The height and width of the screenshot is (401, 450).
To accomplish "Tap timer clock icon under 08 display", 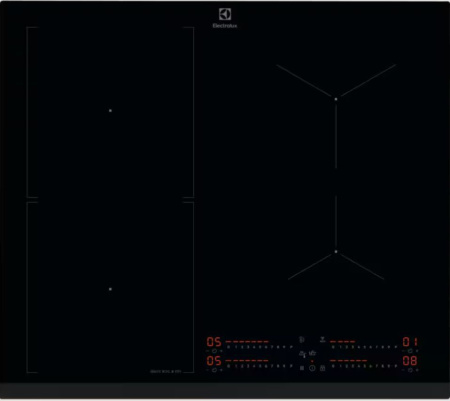I will [x=410, y=370].
